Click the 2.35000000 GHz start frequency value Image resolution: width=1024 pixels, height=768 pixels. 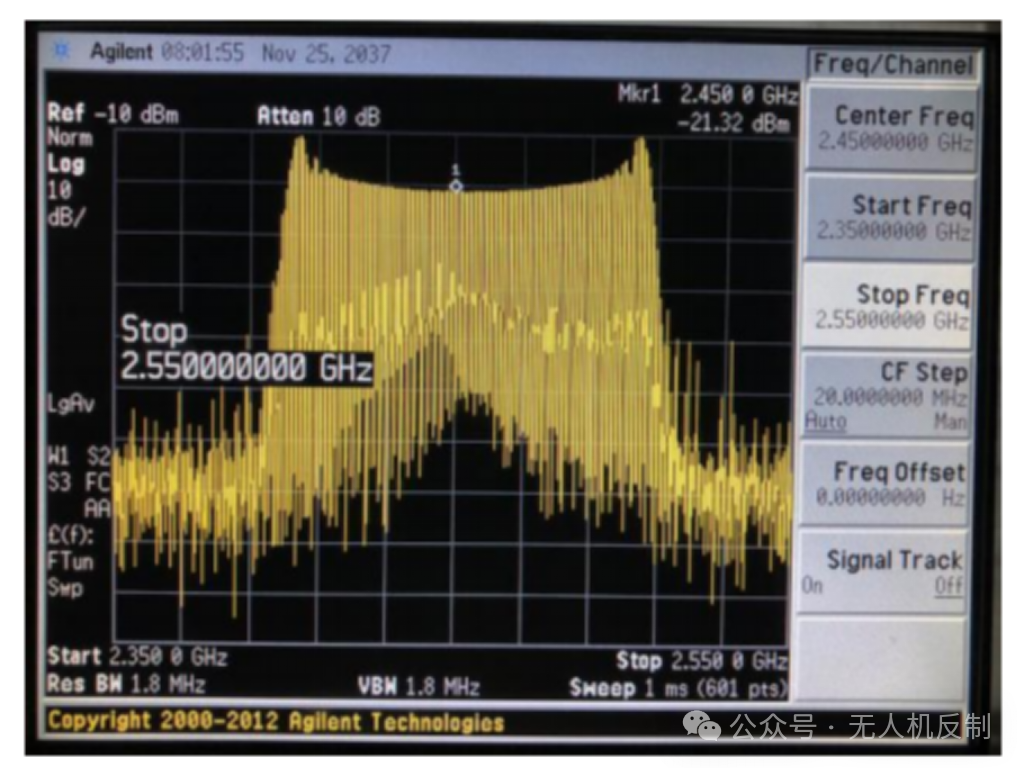pos(894,231)
